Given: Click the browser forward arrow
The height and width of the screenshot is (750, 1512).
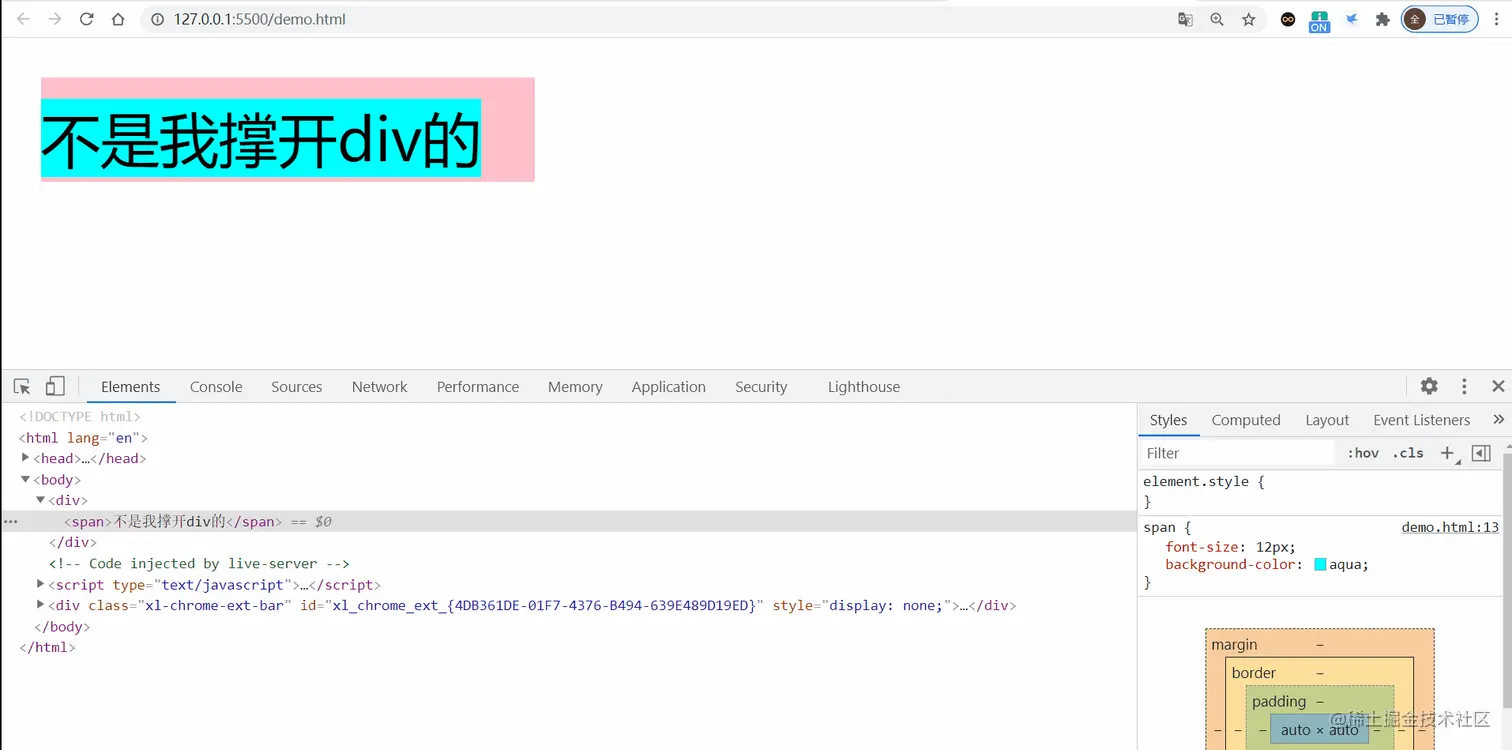Looking at the screenshot, I should [x=55, y=19].
